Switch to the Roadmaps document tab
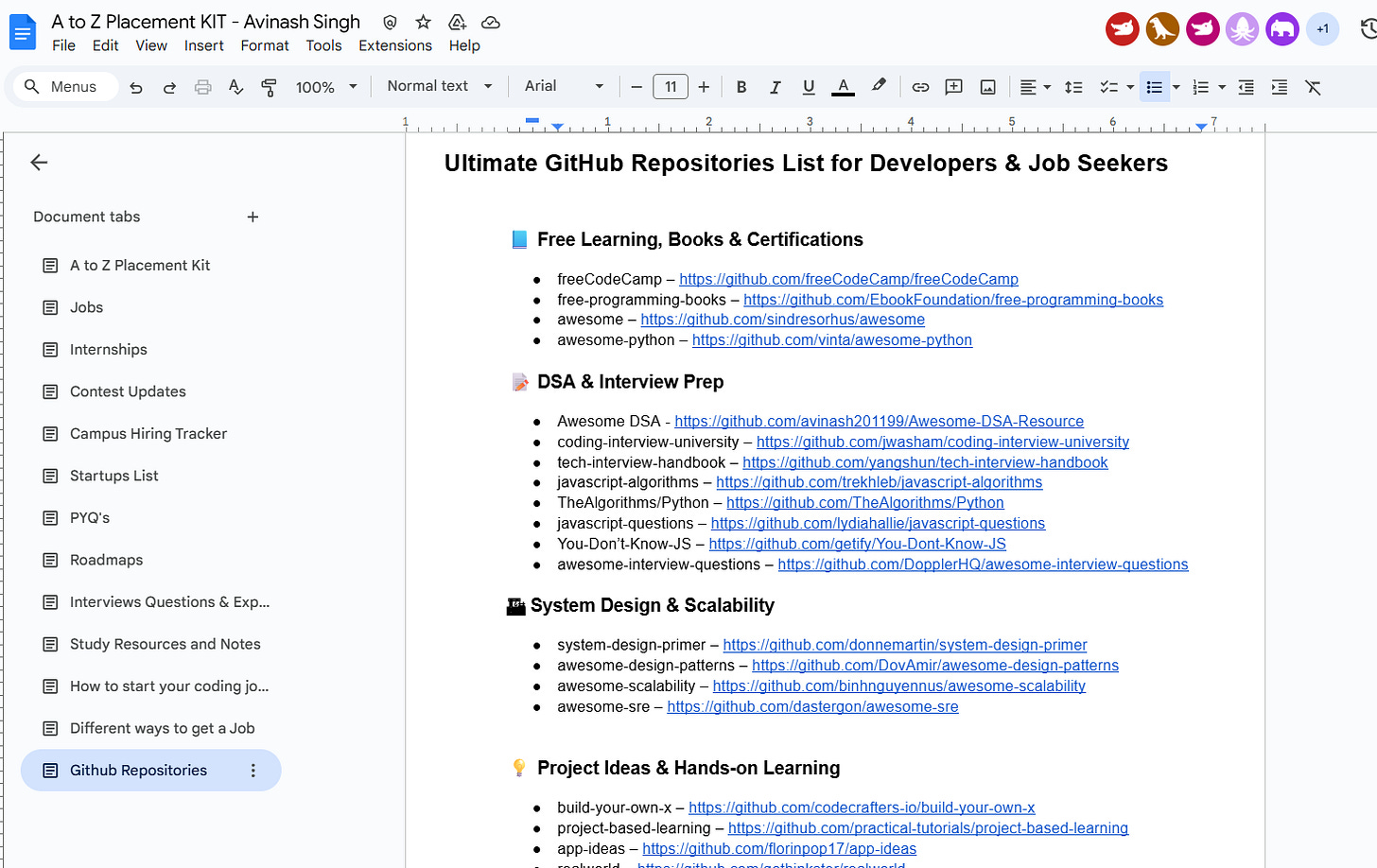 pyautogui.click(x=106, y=560)
